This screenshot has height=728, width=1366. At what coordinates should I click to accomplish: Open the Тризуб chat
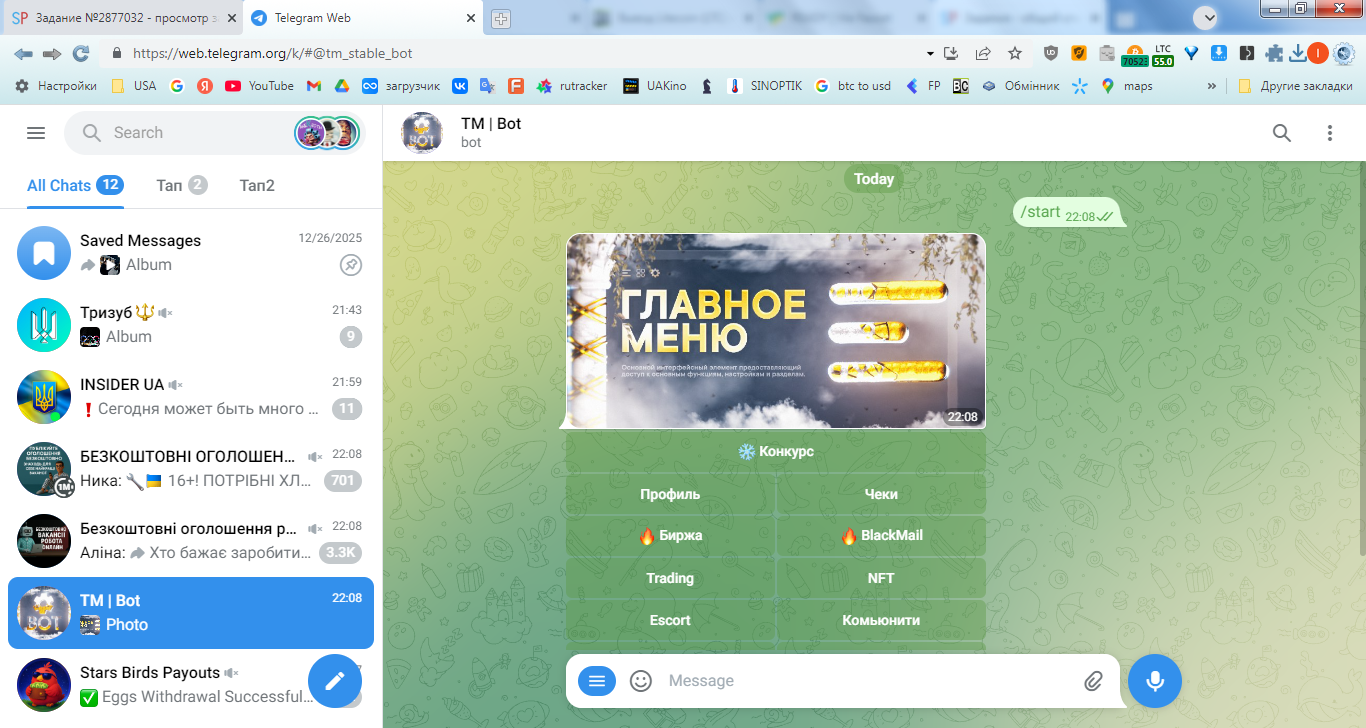point(191,325)
